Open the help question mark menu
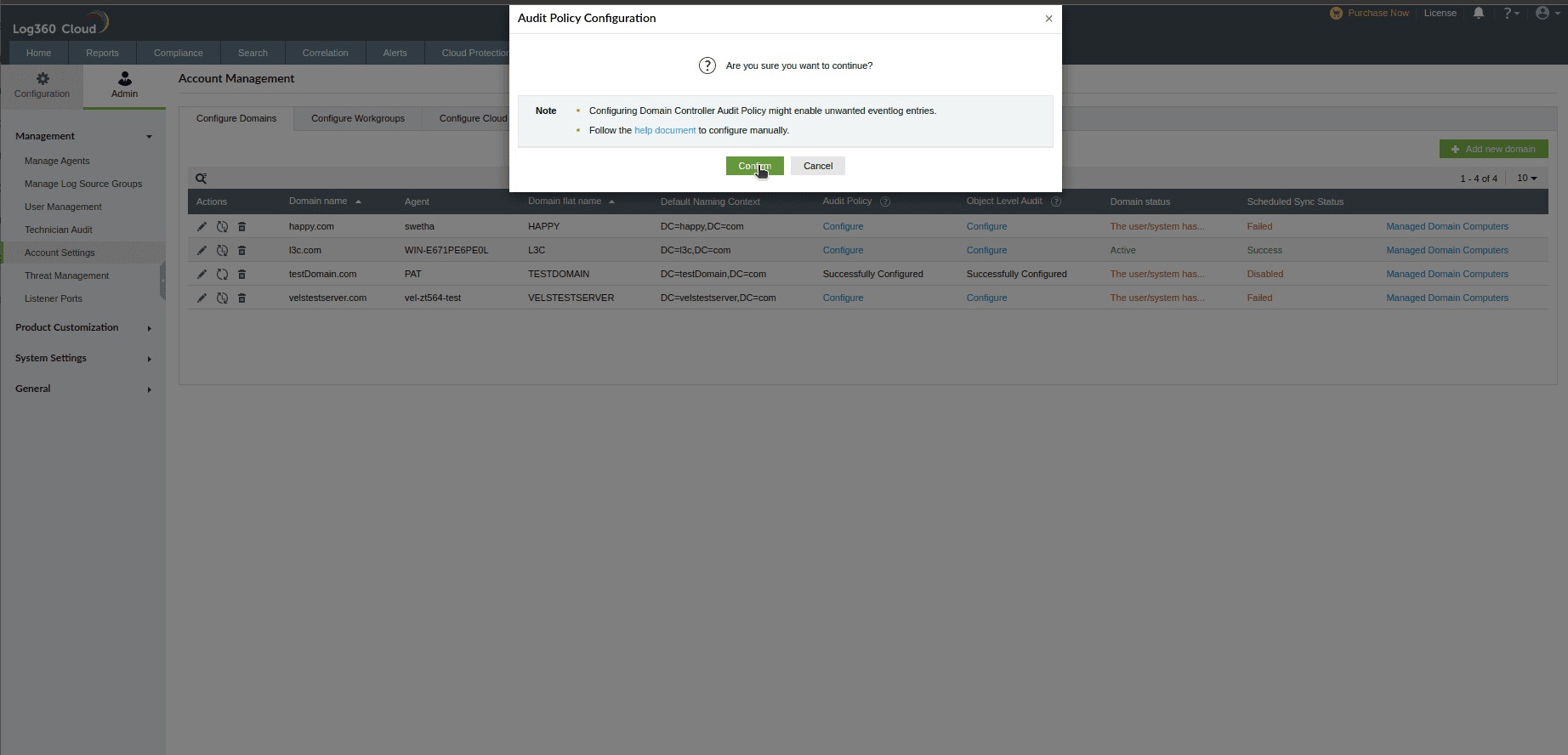 pyautogui.click(x=1510, y=13)
